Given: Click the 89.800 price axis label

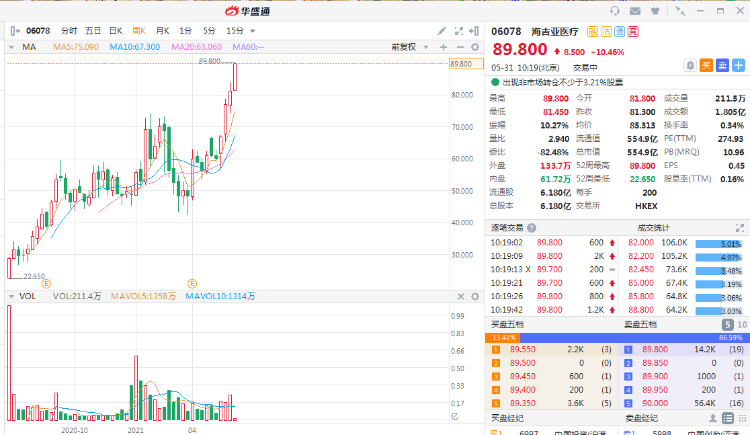Looking at the screenshot, I should click(x=466, y=64).
